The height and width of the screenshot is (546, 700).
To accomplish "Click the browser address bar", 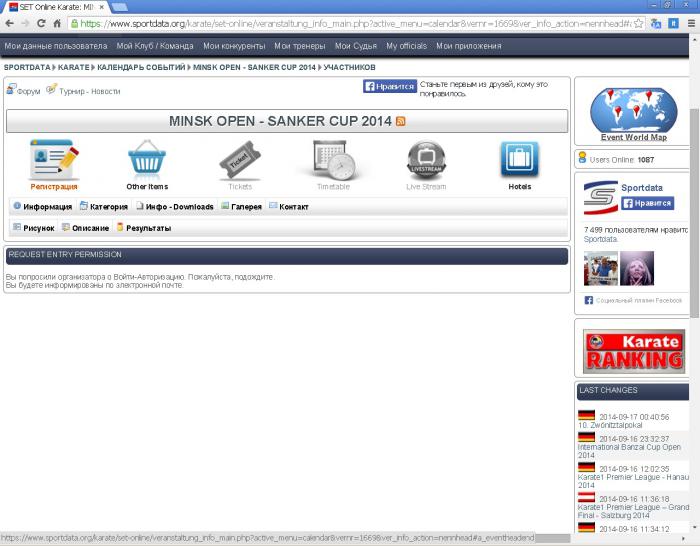I will [x=355, y=24].
